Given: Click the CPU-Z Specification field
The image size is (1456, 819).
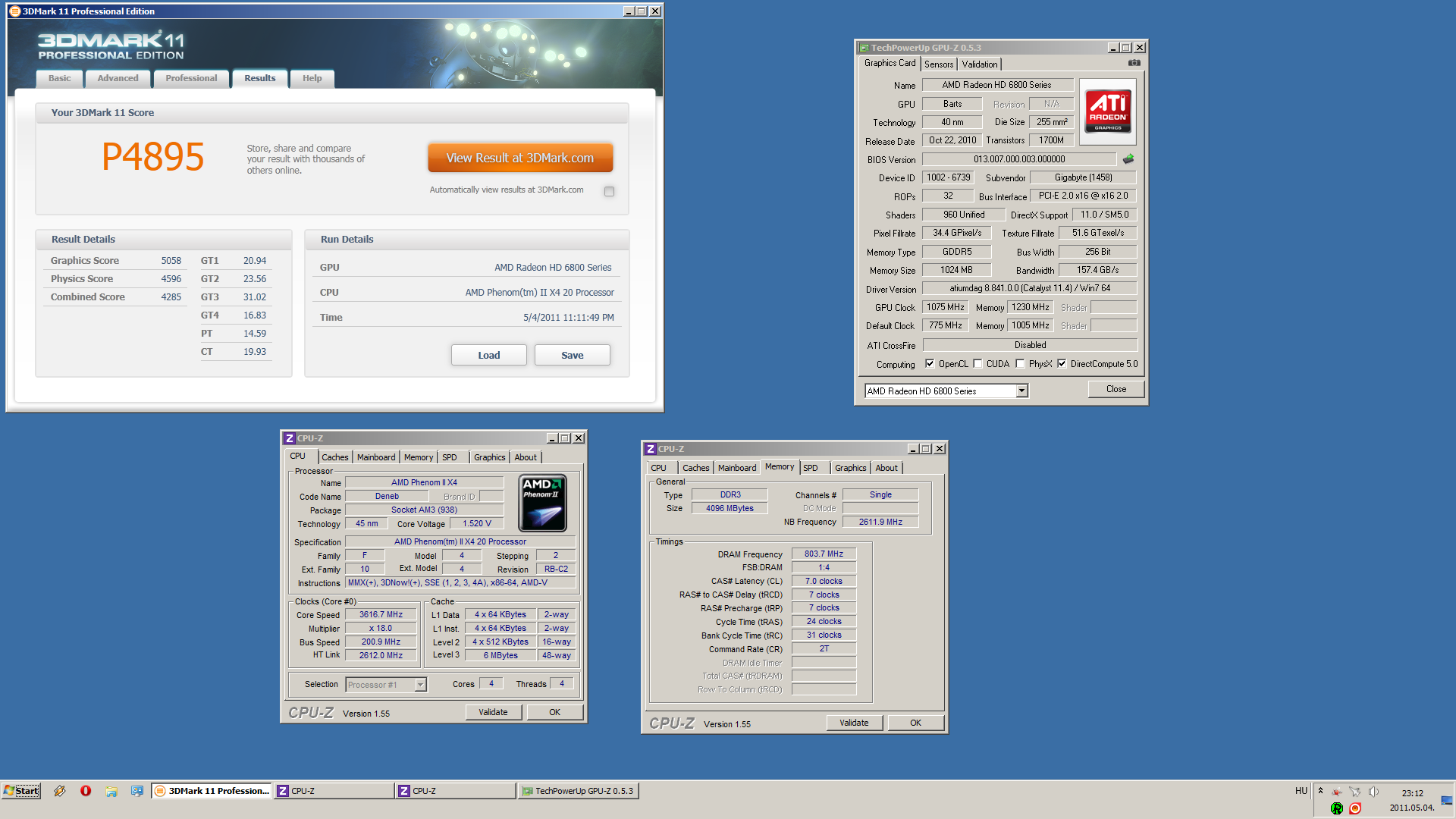Looking at the screenshot, I should pos(460,541).
